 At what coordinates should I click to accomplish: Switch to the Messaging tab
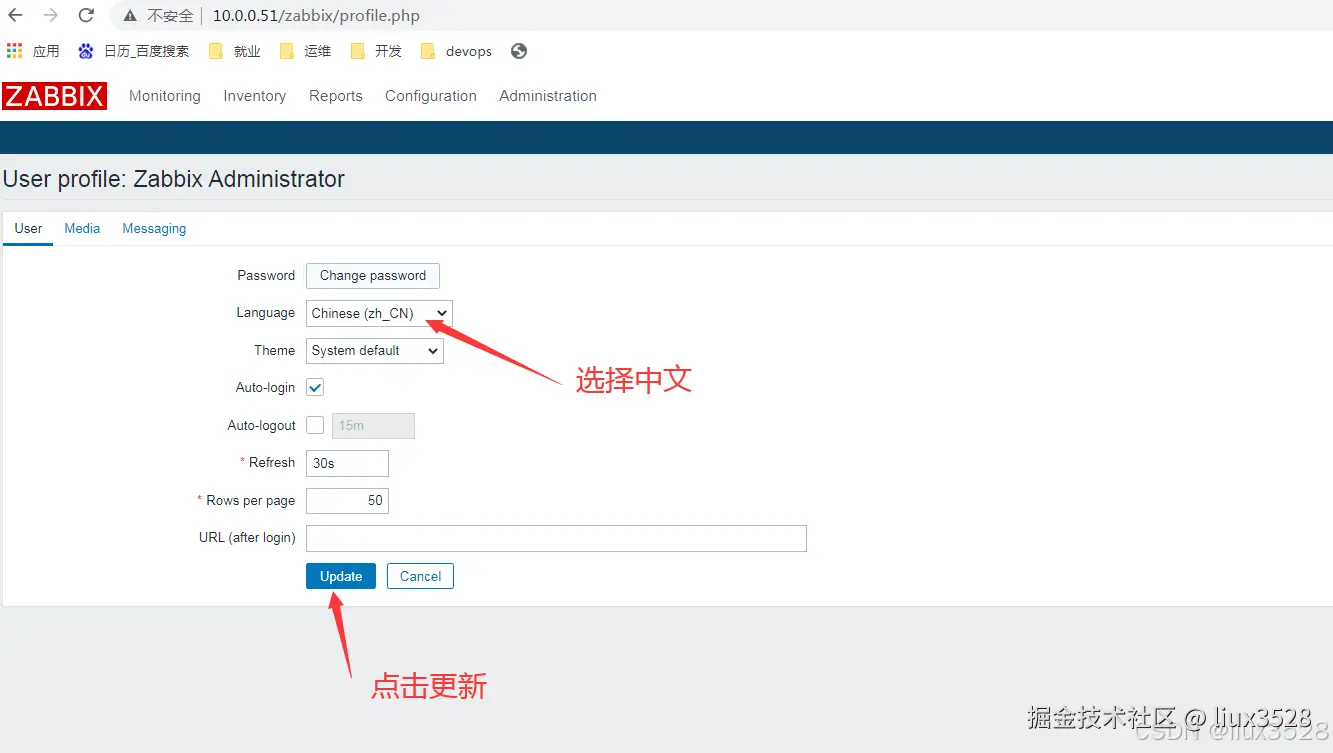(x=153, y=228)
